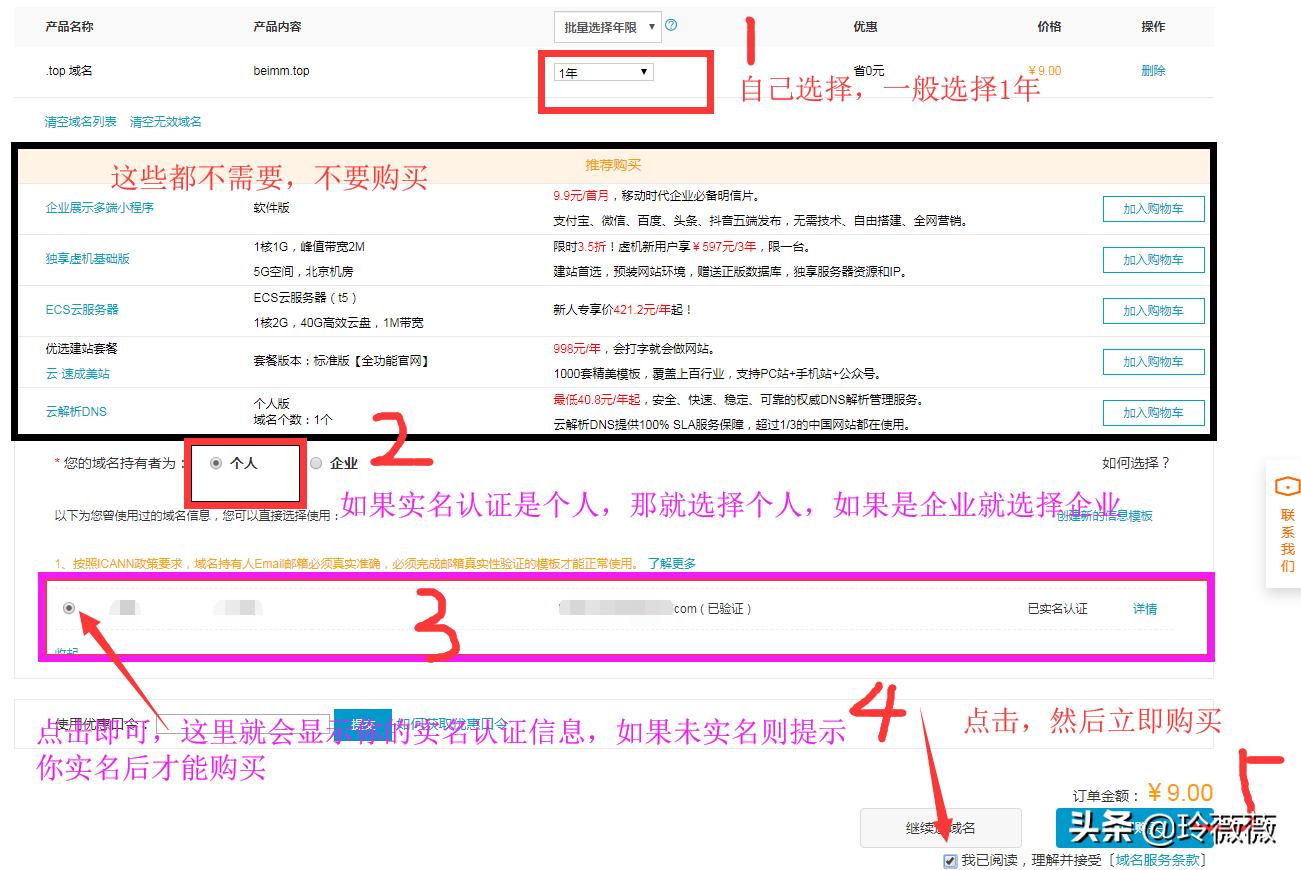Add 云解析DNS to the shopping cart
The image size is (1301, 870).
[x=1152, y=412]
